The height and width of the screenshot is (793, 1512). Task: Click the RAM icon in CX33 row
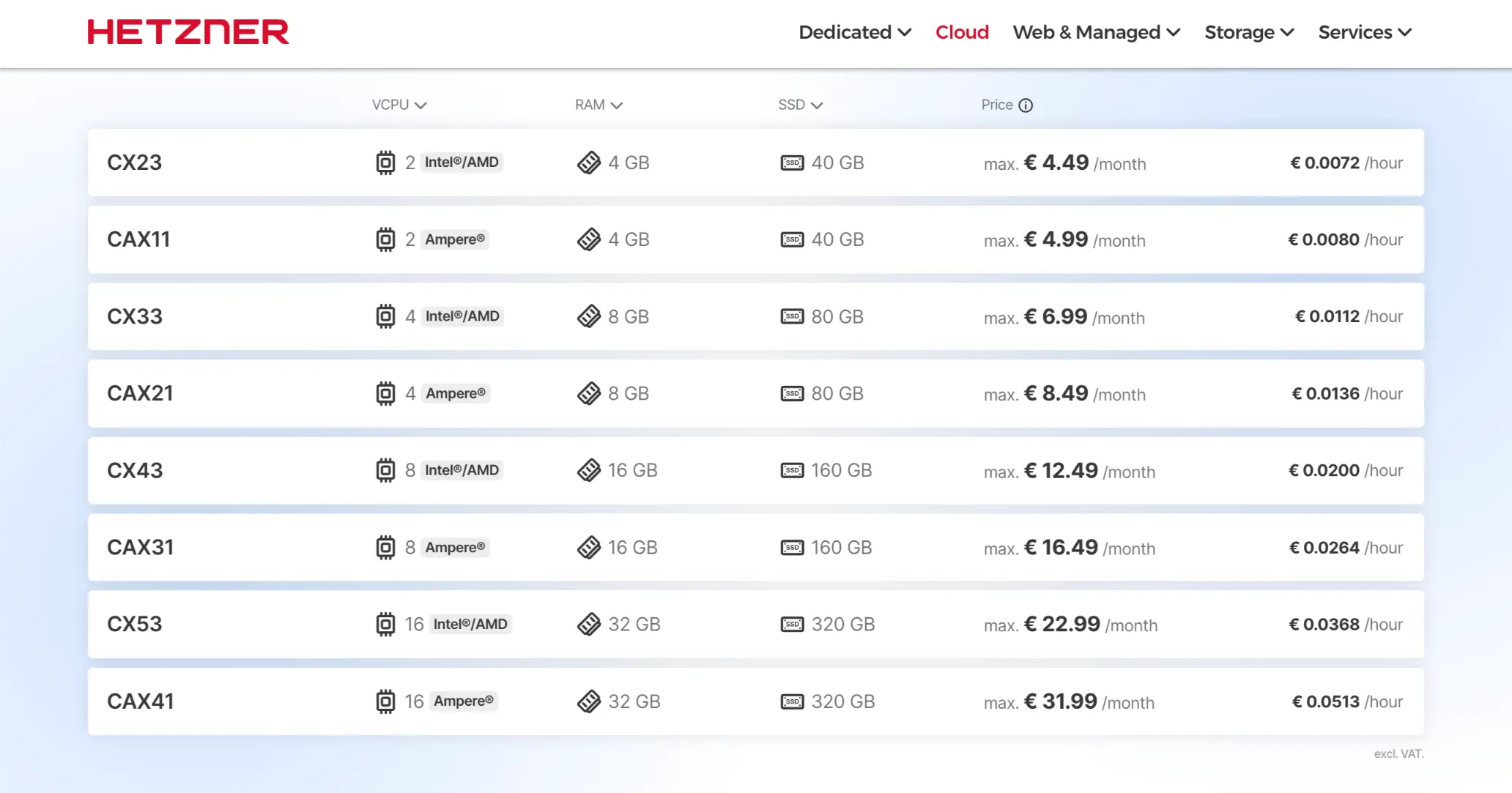tap(588, 316)
